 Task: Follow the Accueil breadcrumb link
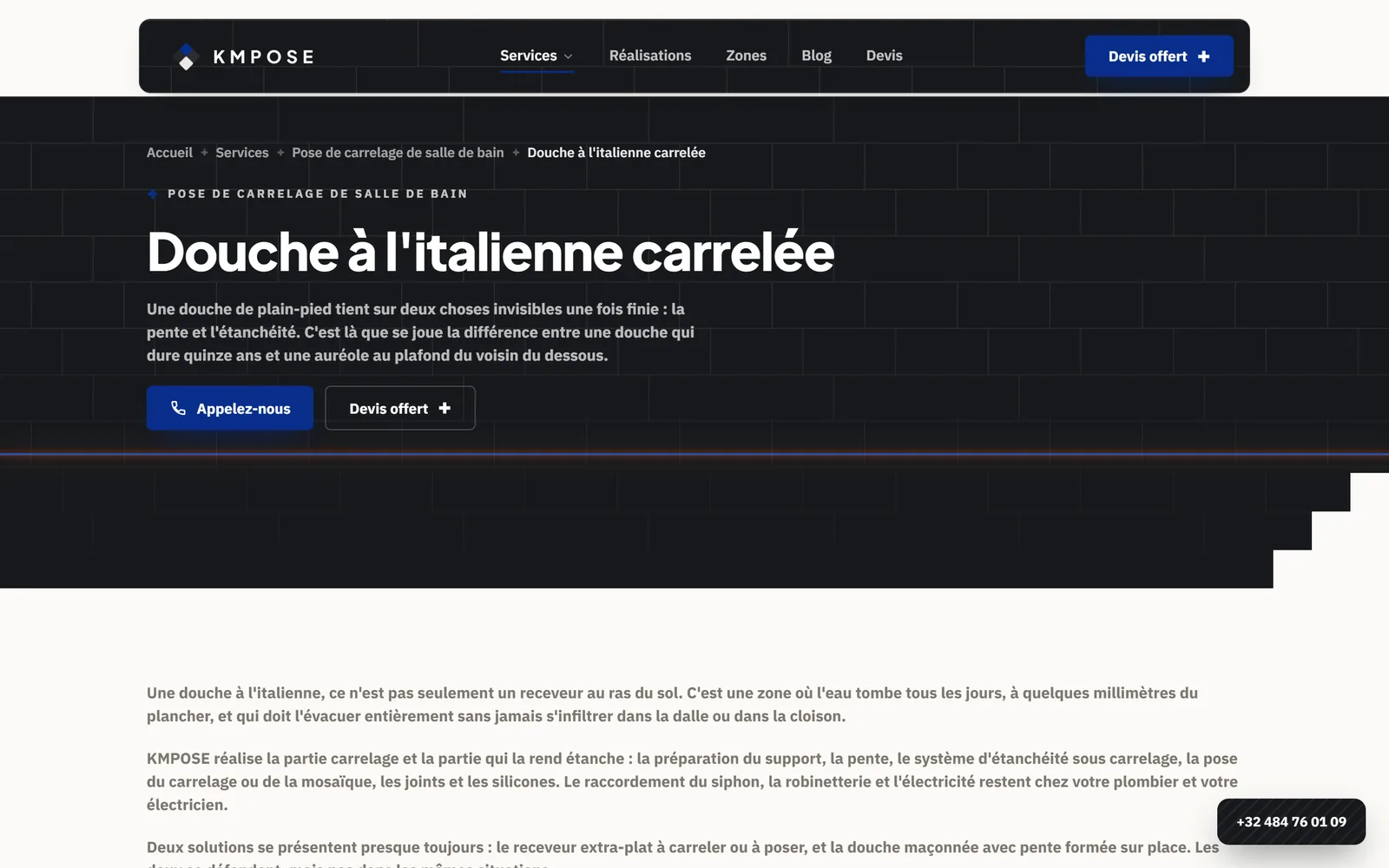[x=169, y=153]
